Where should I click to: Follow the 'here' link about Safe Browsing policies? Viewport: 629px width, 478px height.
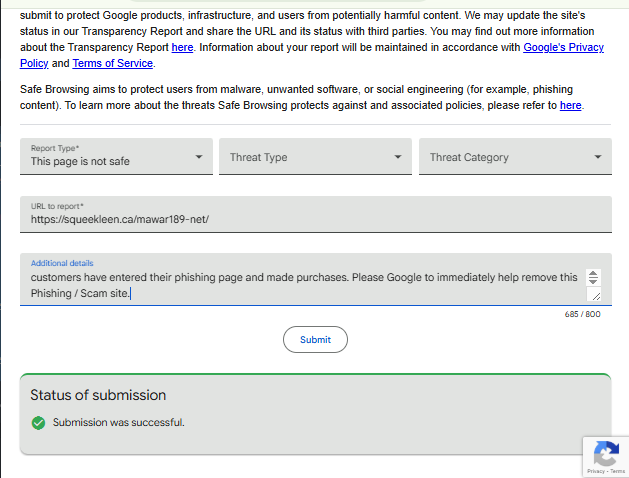pyautogui.click(x=570, y=105)
